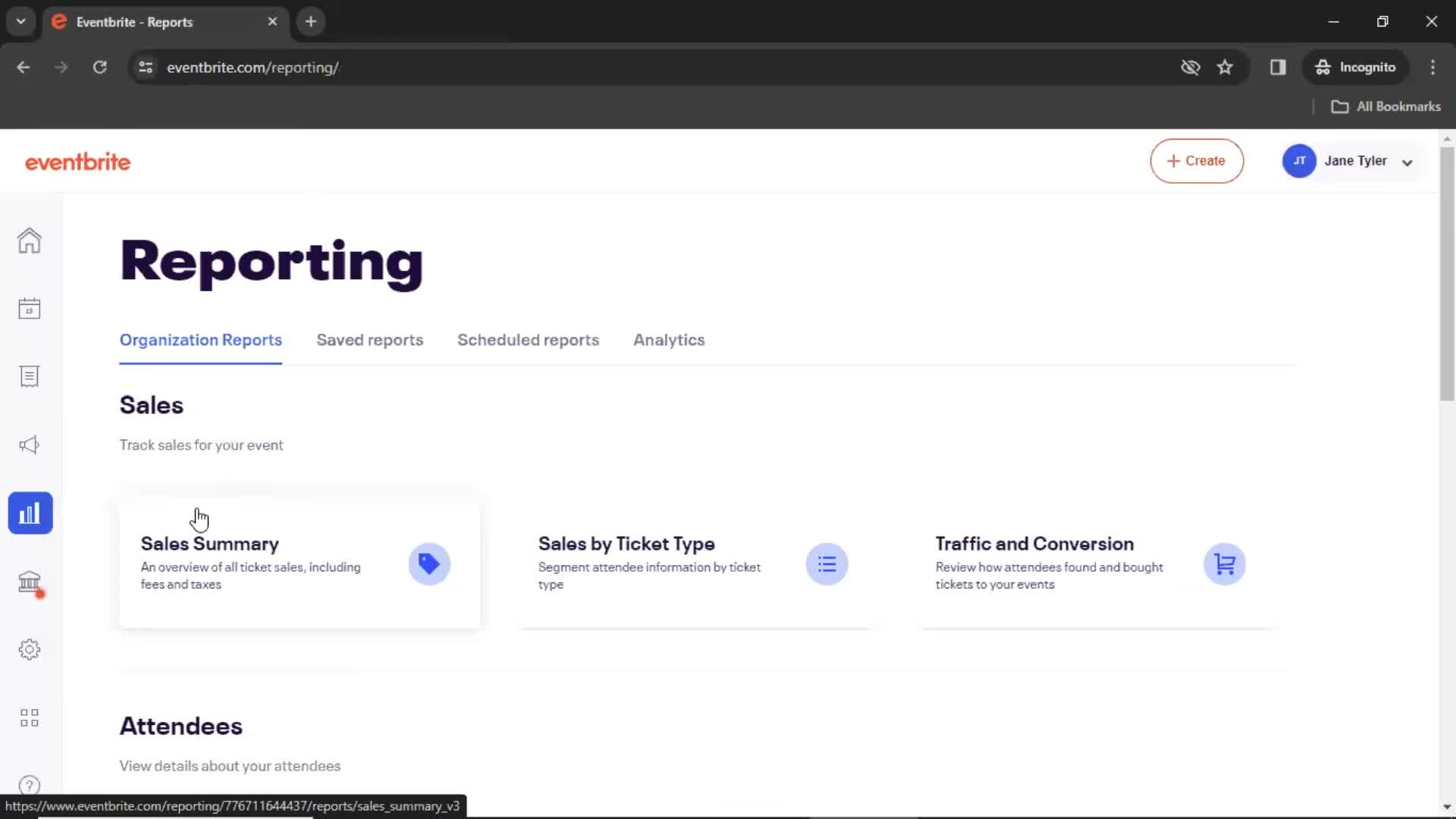Click the Sales section heading

(152, 405)
